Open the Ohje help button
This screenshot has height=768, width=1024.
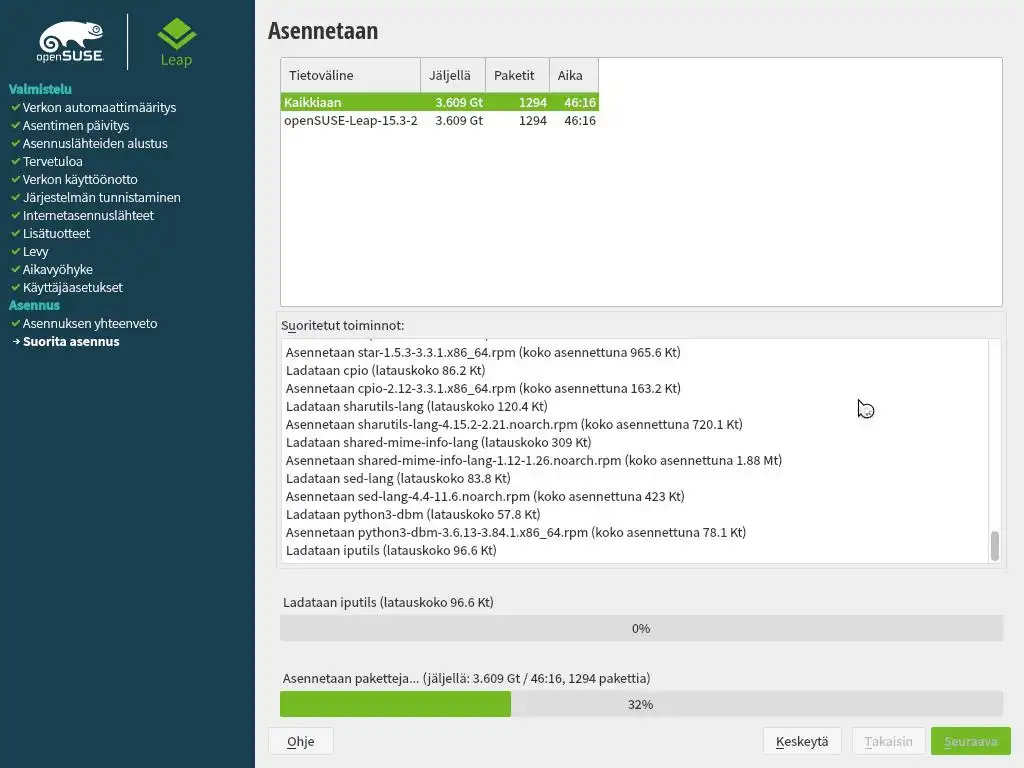[300, 741]
